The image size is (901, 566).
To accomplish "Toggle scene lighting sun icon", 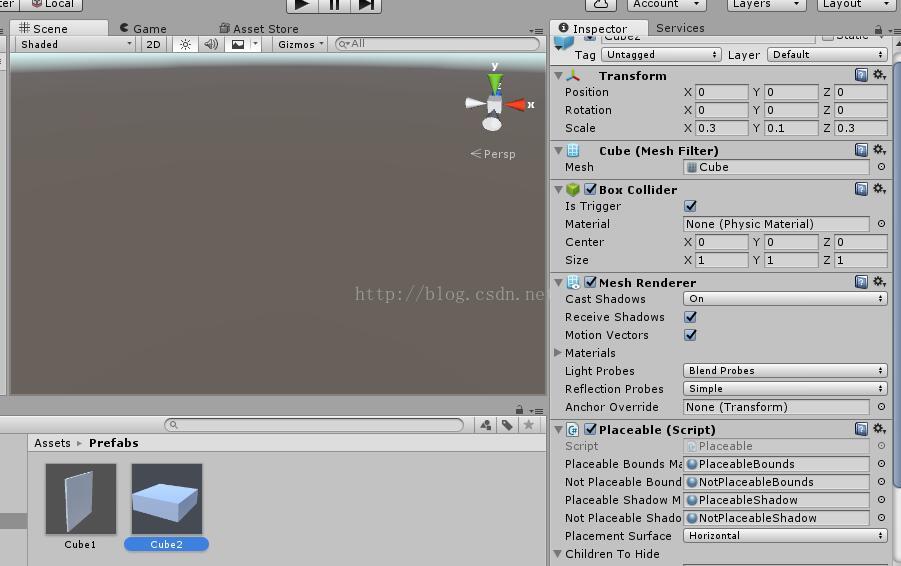I will pos(185,44).
